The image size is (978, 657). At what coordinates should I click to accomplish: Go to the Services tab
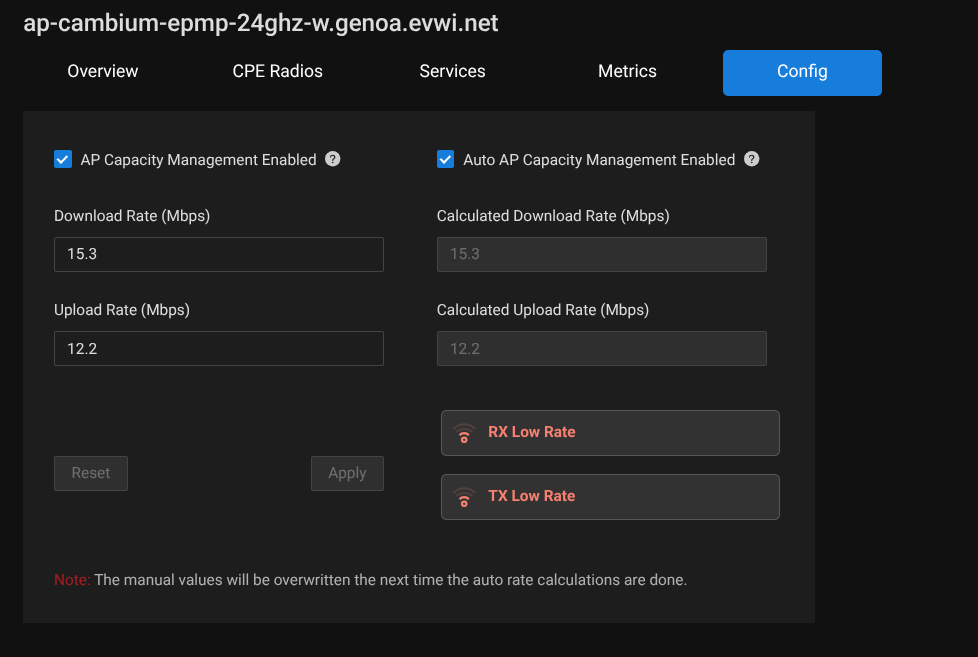click(x=452, y=72)
